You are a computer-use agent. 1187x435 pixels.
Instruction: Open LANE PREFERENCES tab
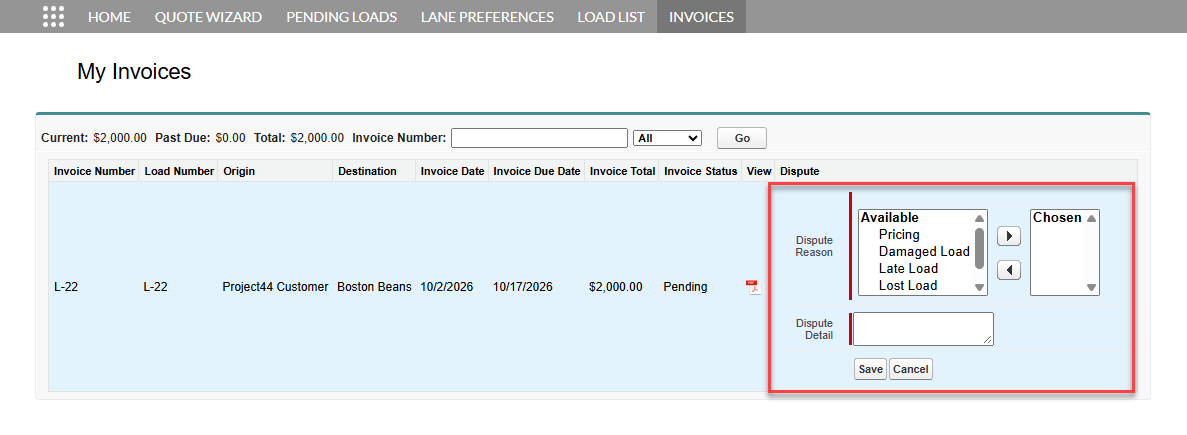487,17
